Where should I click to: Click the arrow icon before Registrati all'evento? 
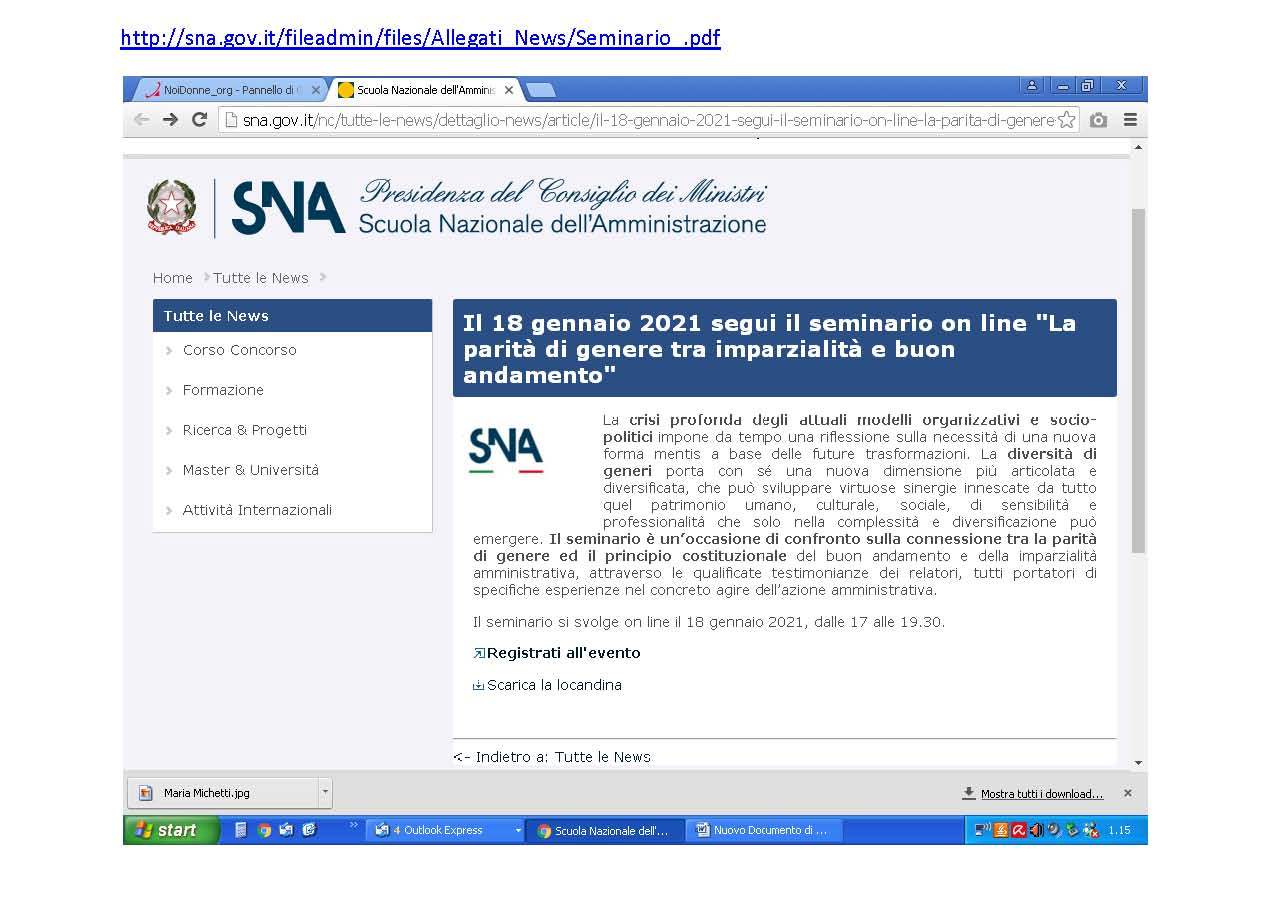tap(479, 653)
